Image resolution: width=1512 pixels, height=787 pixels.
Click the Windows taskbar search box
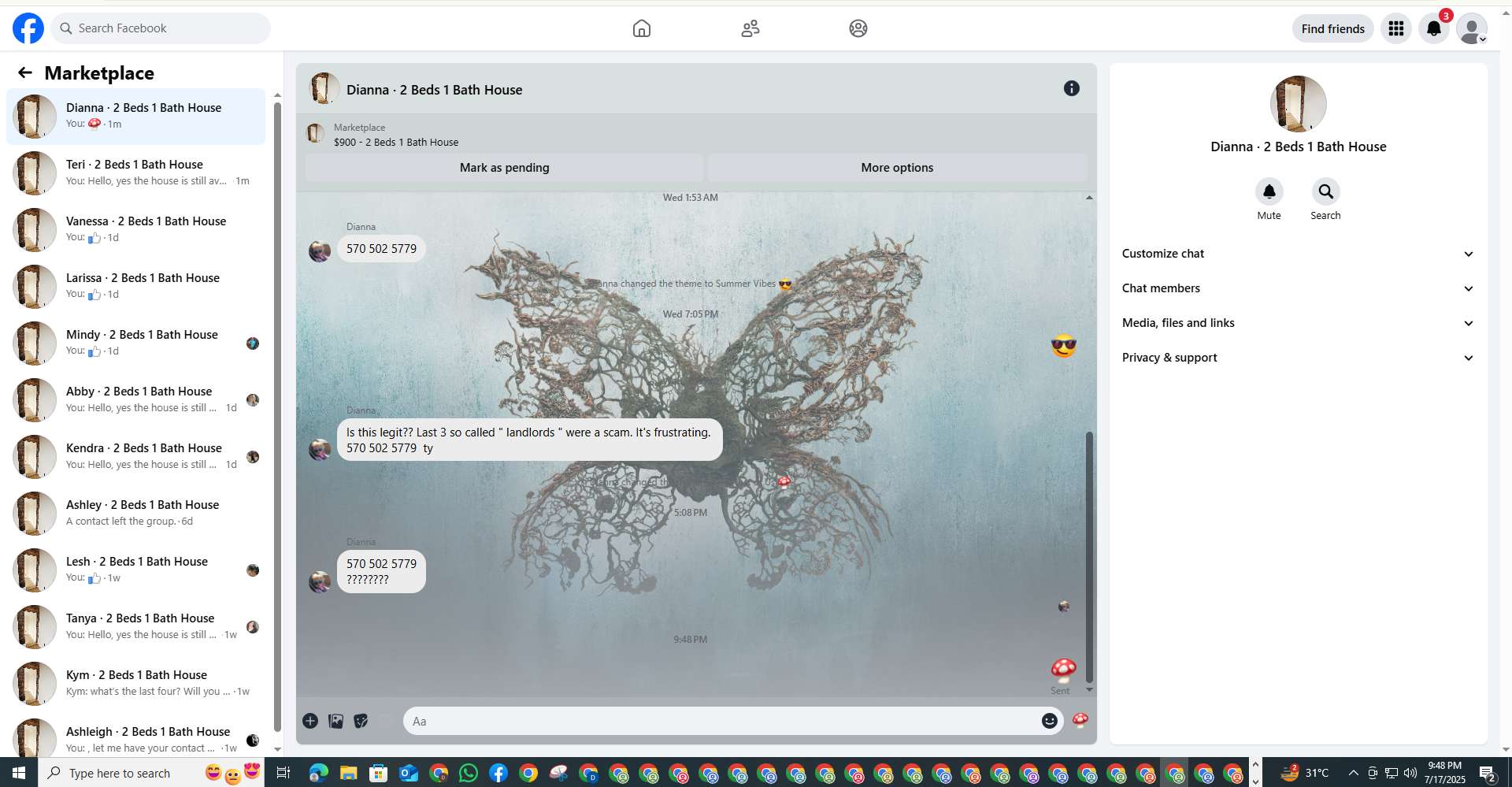click(x=151, y=773)
